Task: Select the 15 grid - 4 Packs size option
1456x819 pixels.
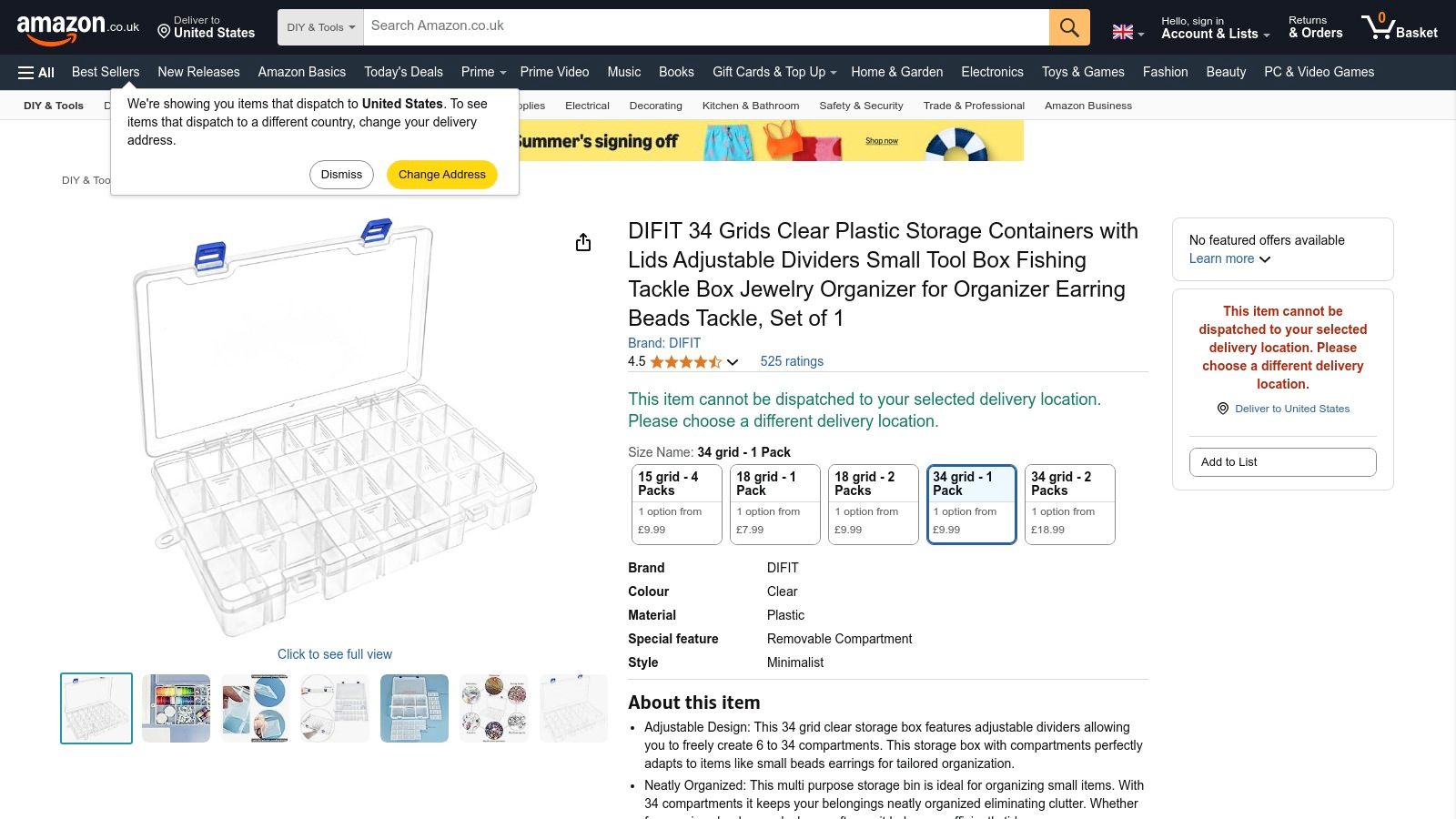Action: (676, 503)
